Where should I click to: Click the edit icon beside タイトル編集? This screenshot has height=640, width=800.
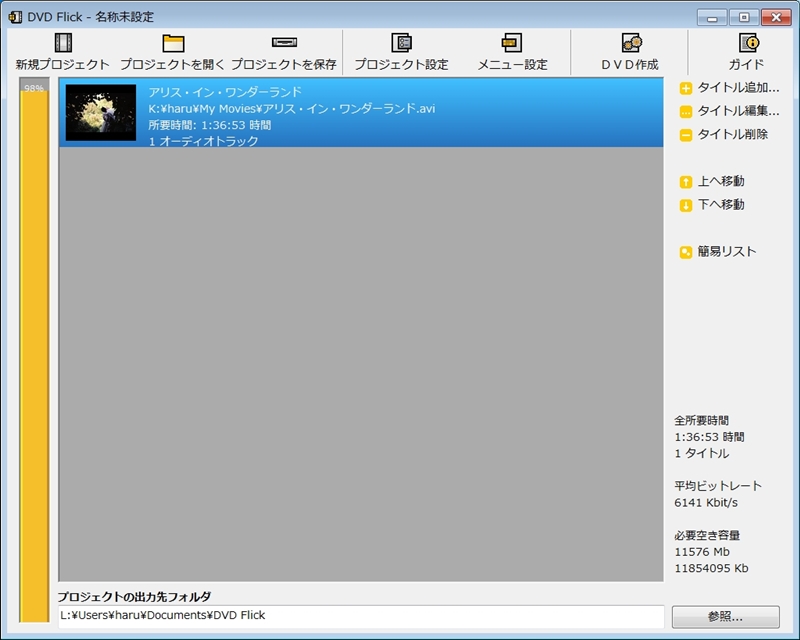click(x=686, y=112)
